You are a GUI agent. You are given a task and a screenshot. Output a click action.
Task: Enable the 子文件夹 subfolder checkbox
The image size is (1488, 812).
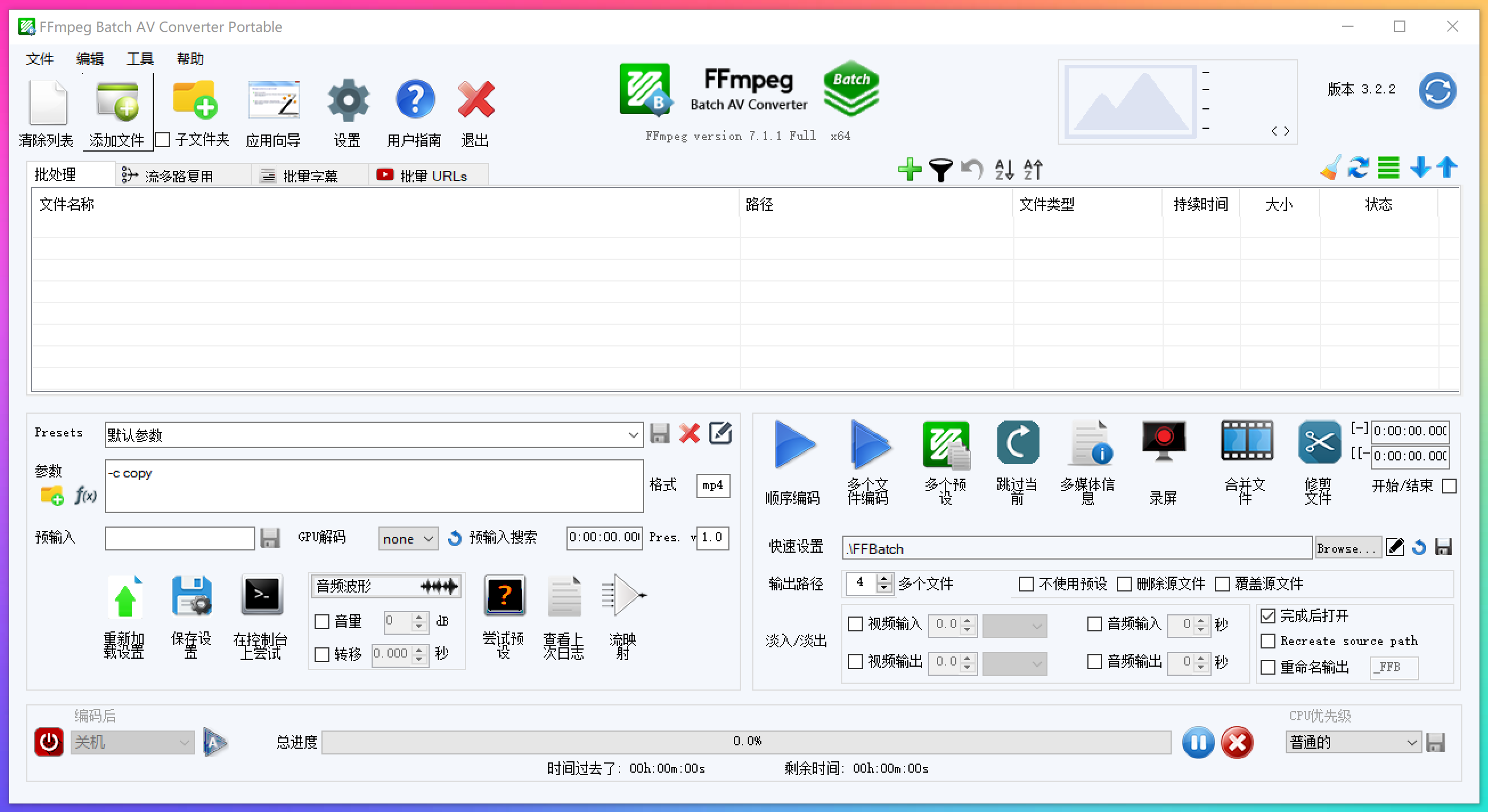pyautogui.click(x=163, y=140)
